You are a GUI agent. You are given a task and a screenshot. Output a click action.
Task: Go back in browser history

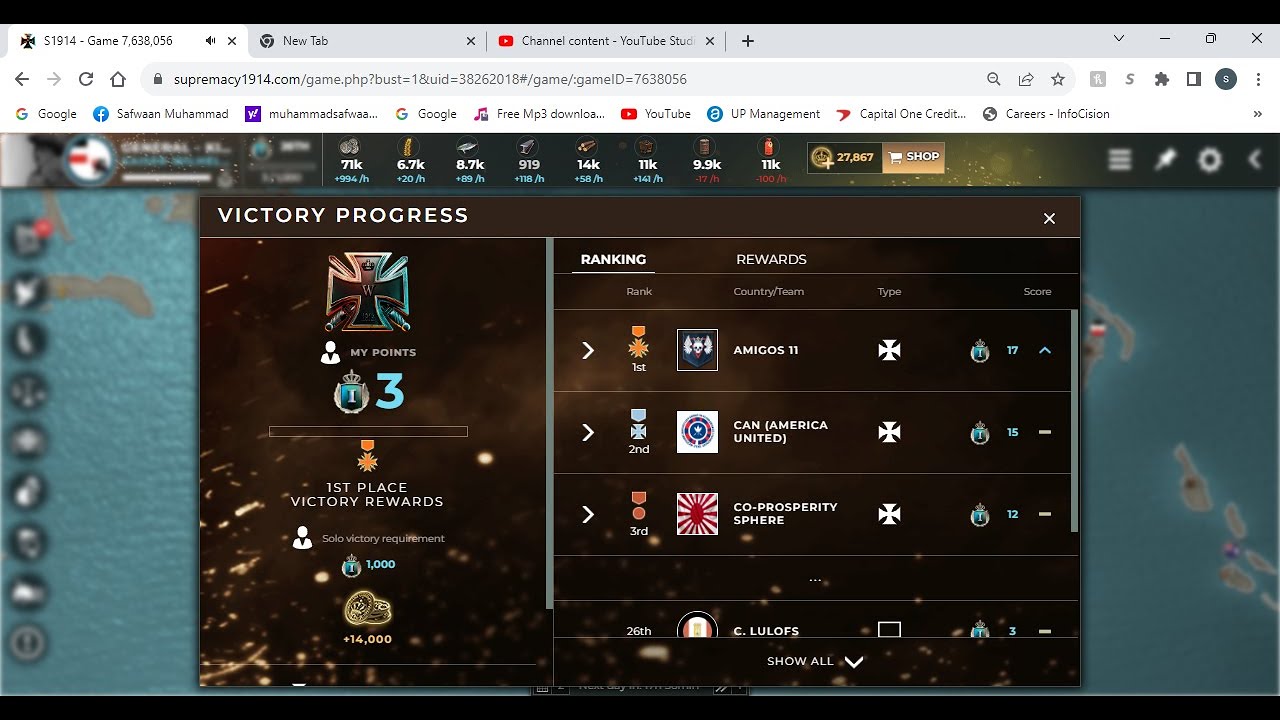[22, 79]
